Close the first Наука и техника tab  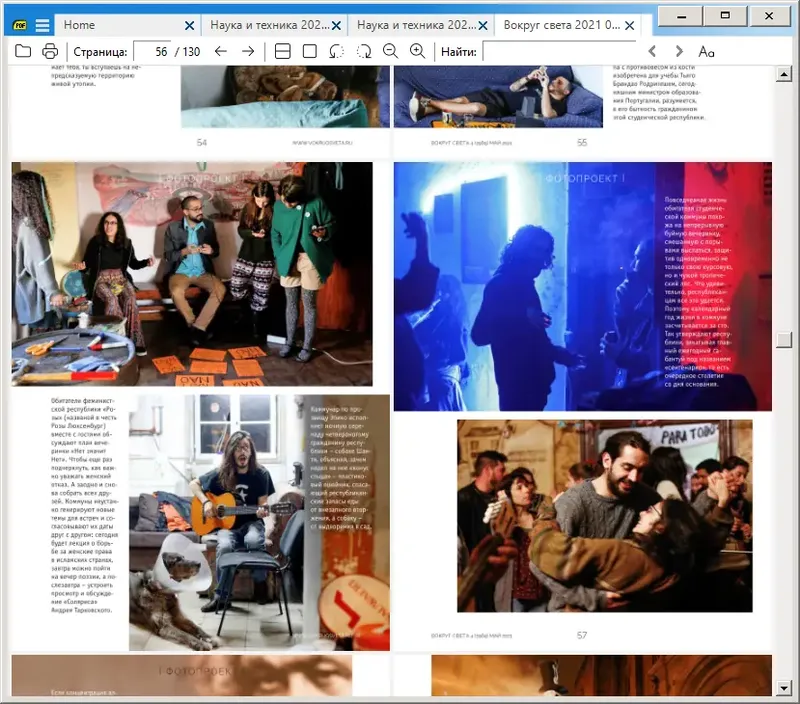pos(336,26)
